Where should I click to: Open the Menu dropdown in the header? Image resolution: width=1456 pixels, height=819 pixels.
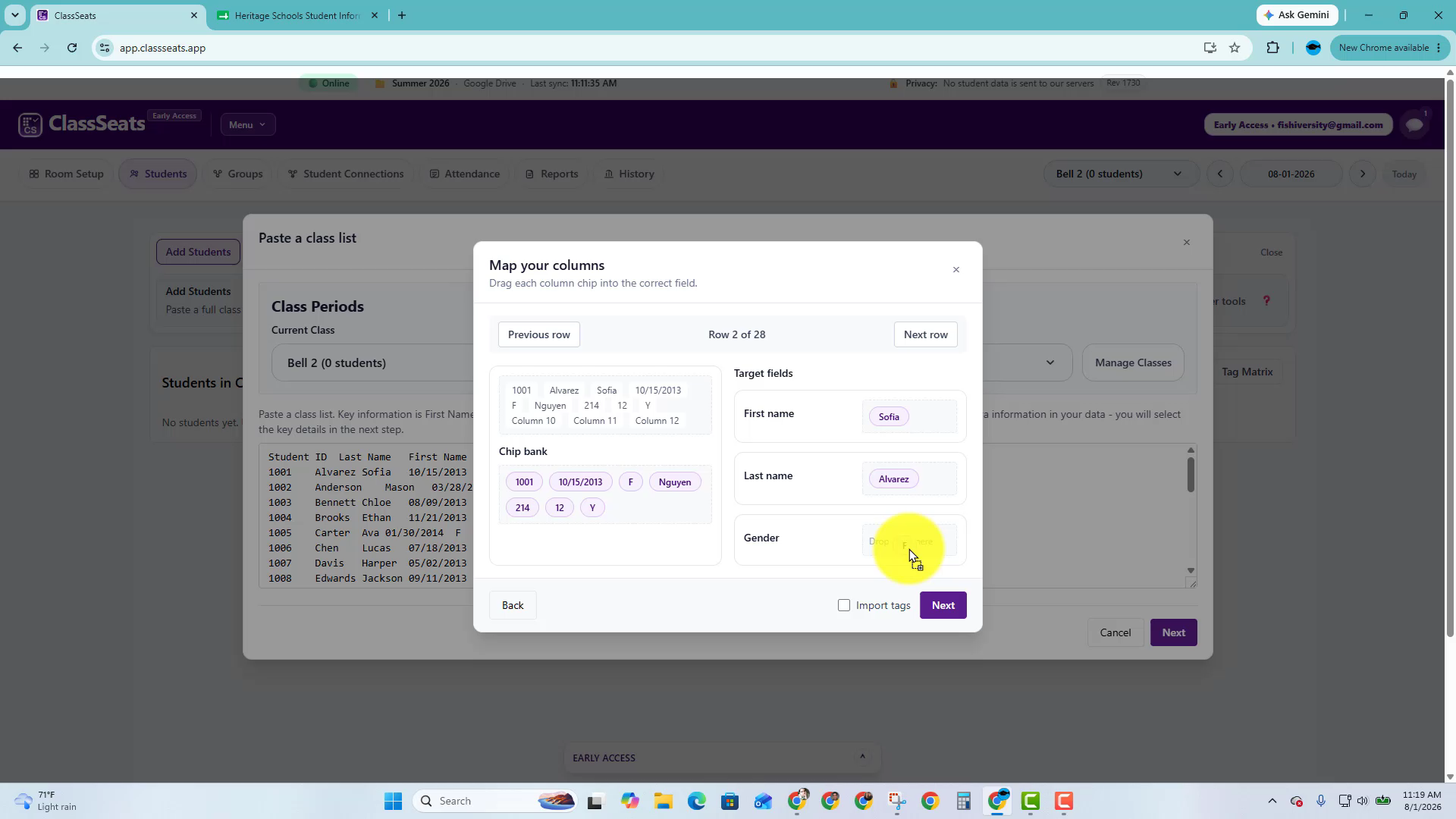[248, 124]
